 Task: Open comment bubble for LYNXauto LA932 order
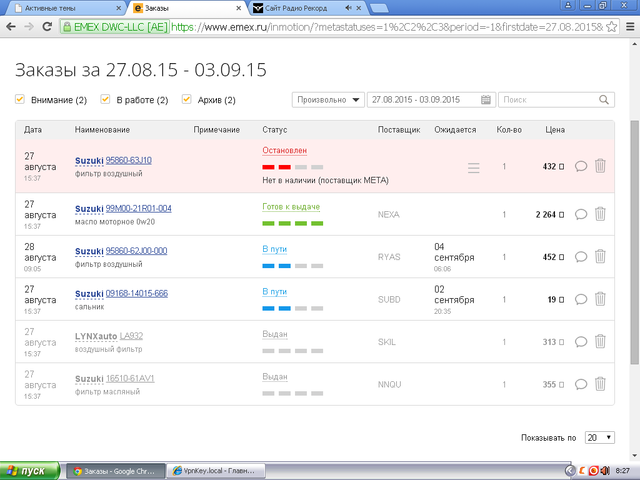coord(581,342)
